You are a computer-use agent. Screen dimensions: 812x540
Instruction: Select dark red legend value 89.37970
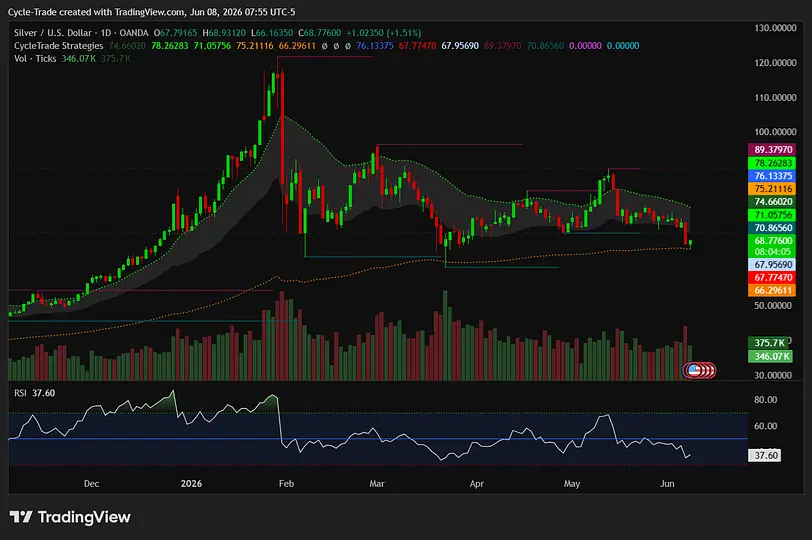[x=502, y=46]
